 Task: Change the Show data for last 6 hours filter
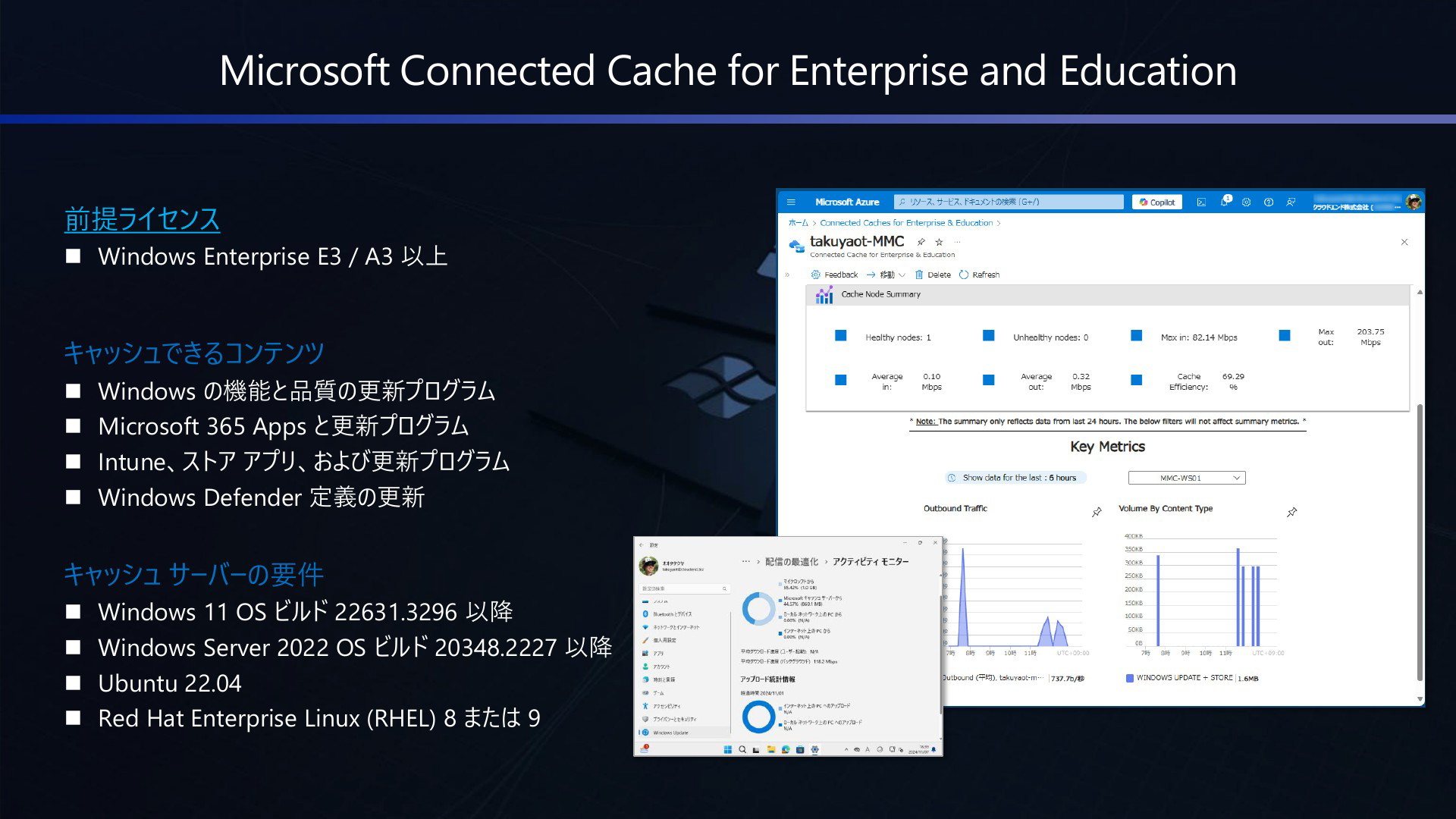pyautogui.click(x=1015, y=478)
